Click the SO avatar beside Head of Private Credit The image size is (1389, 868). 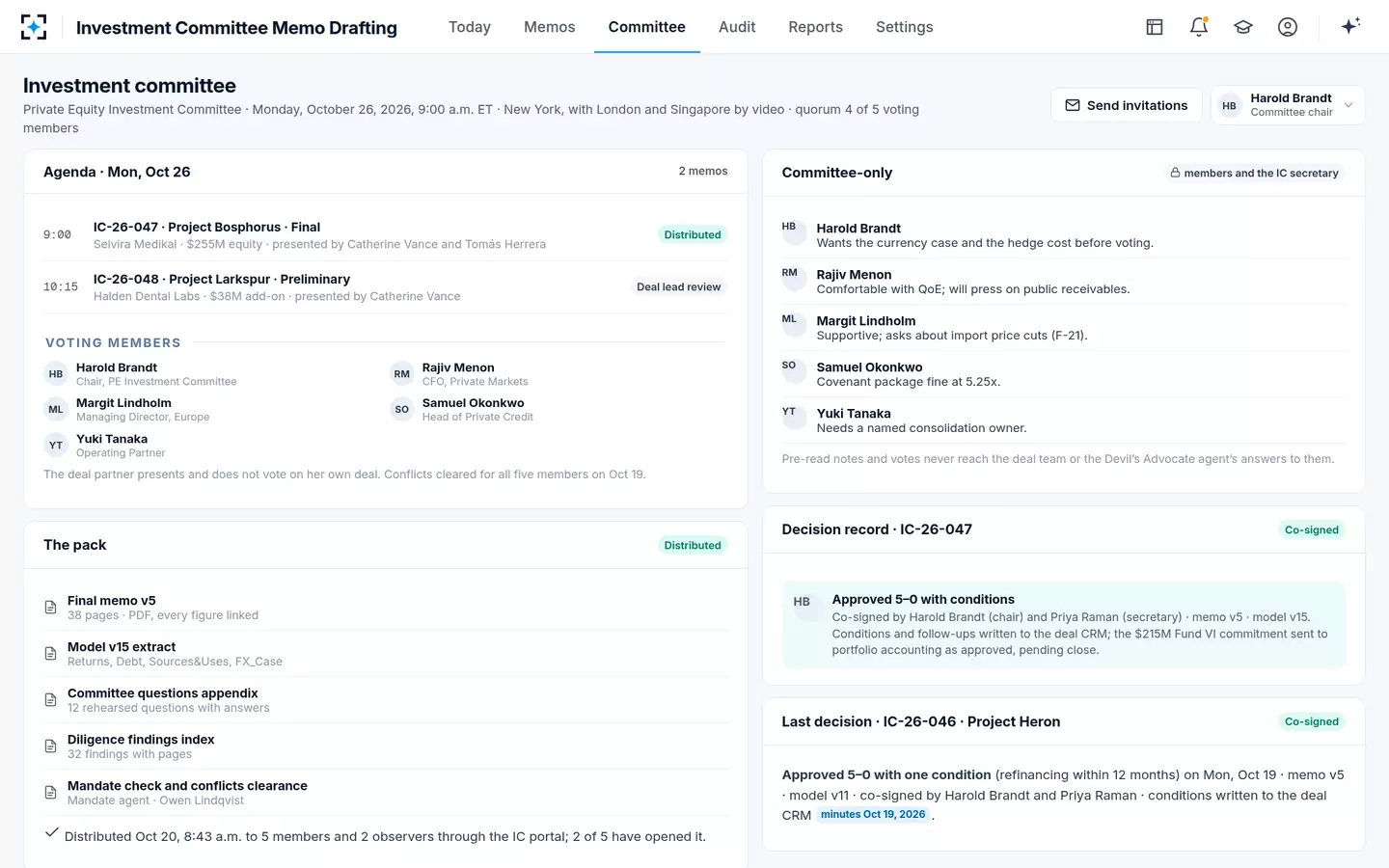tap(402, 410)
